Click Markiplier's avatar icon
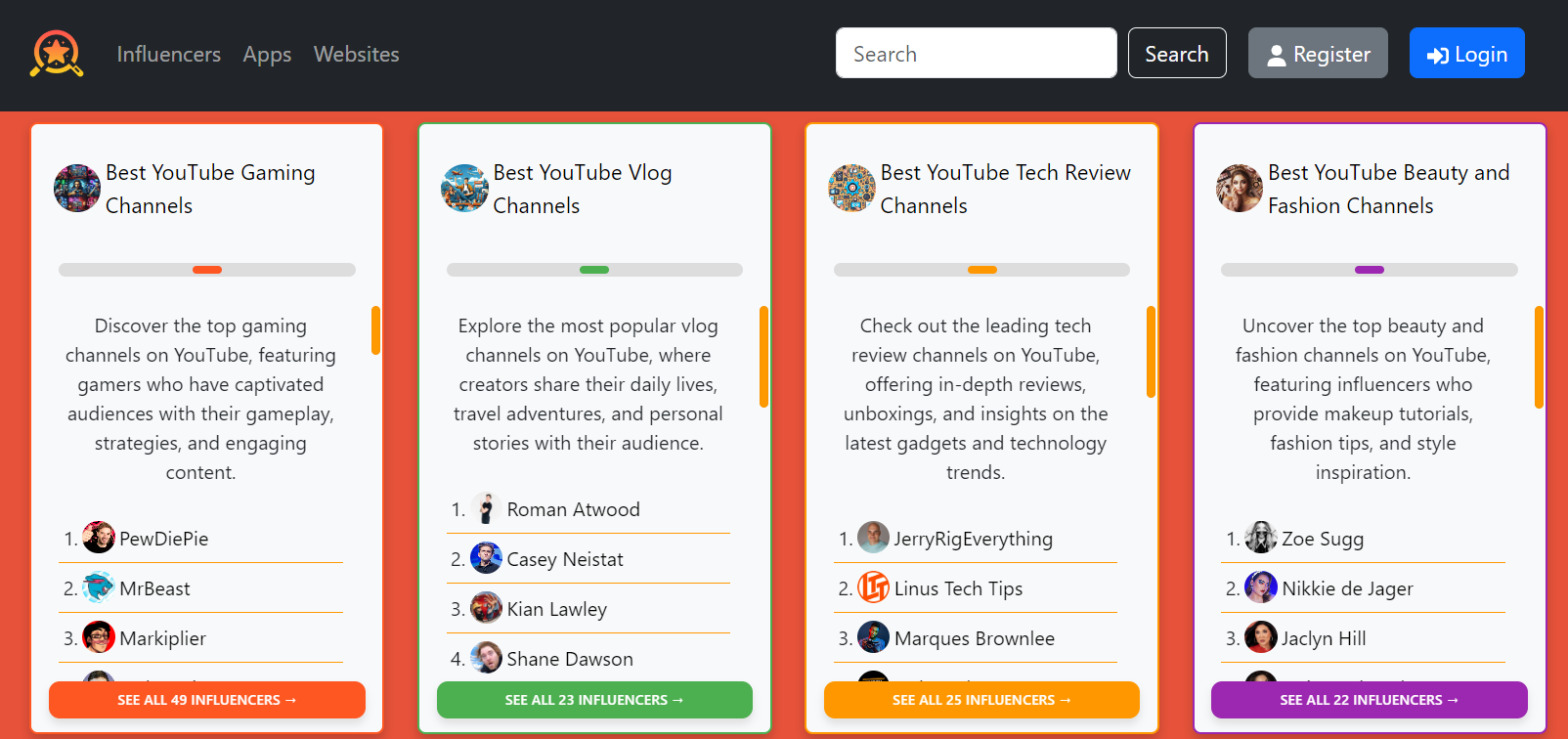This screenshot has width=1568, height=739. click(x=99, y=637)
